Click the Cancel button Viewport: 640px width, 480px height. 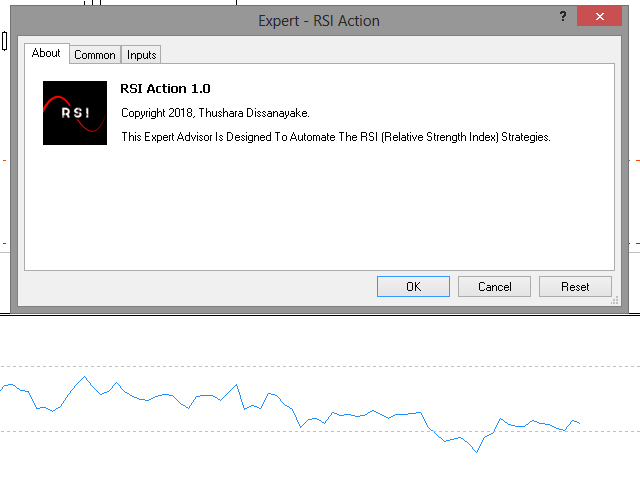pos(494,287)
